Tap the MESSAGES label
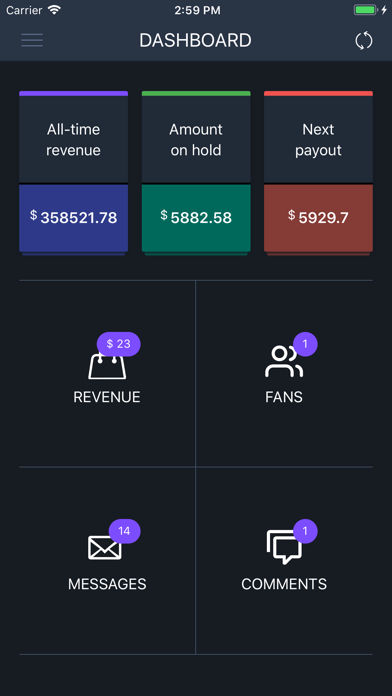The width and height of the screenshot is (392, 696). pos(107,584)
